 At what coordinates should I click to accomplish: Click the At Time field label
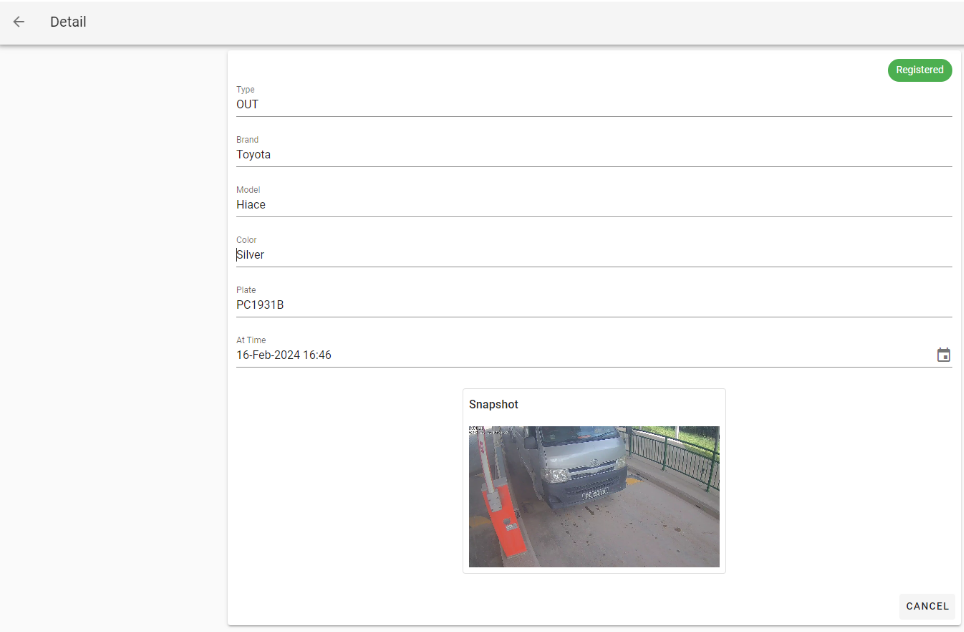tap(251, 340)
